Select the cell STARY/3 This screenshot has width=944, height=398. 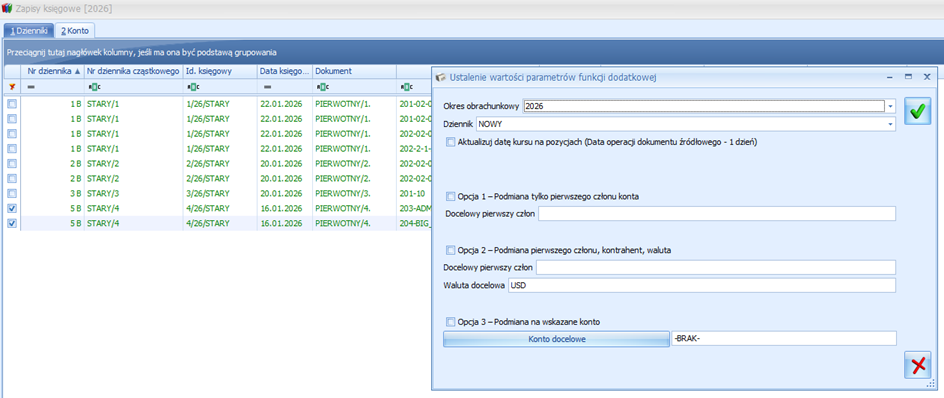tap(133, 193)
